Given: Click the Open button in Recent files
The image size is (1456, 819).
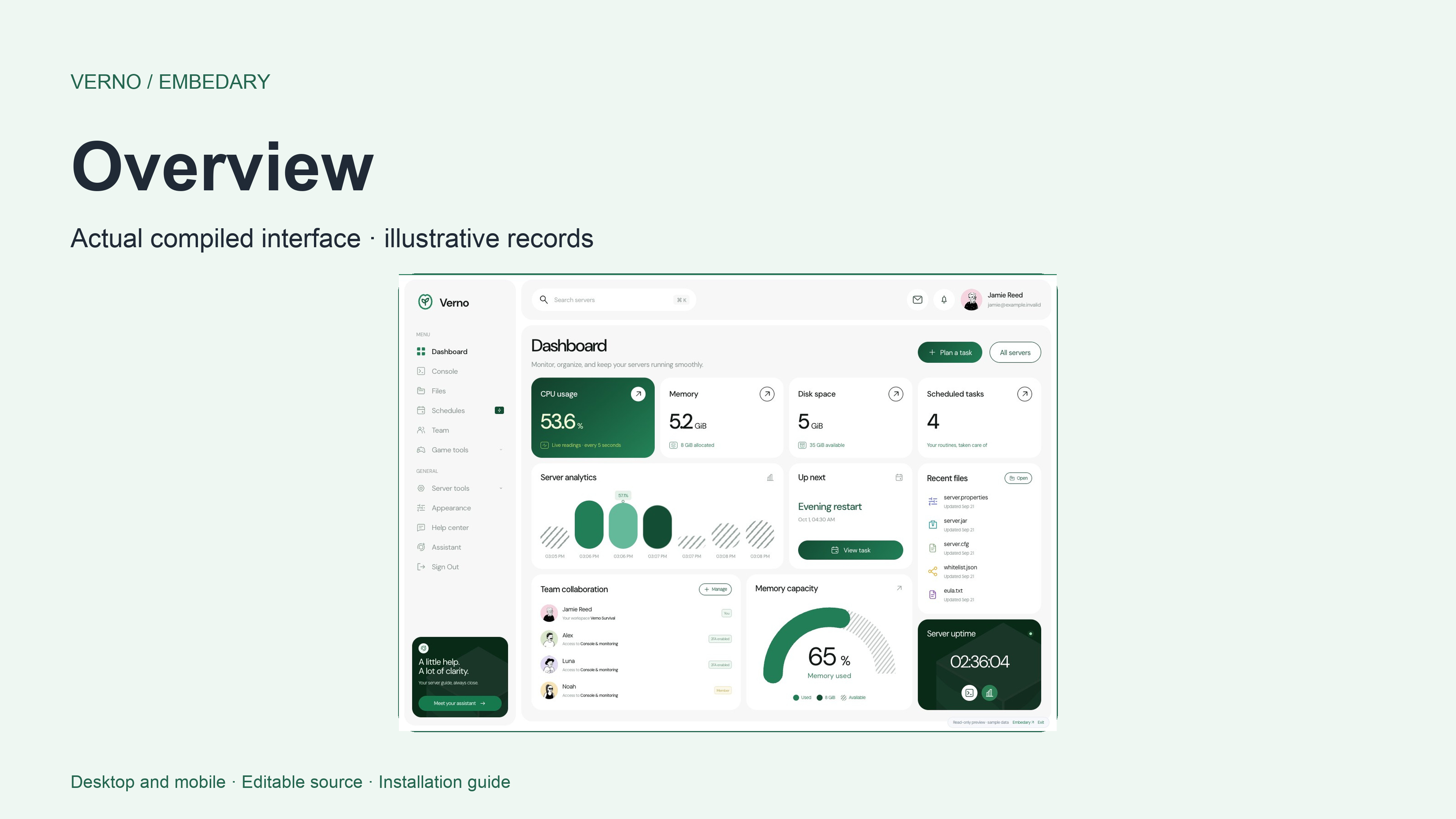Looking at the screenshot, I should click(x=1018, y=478).
